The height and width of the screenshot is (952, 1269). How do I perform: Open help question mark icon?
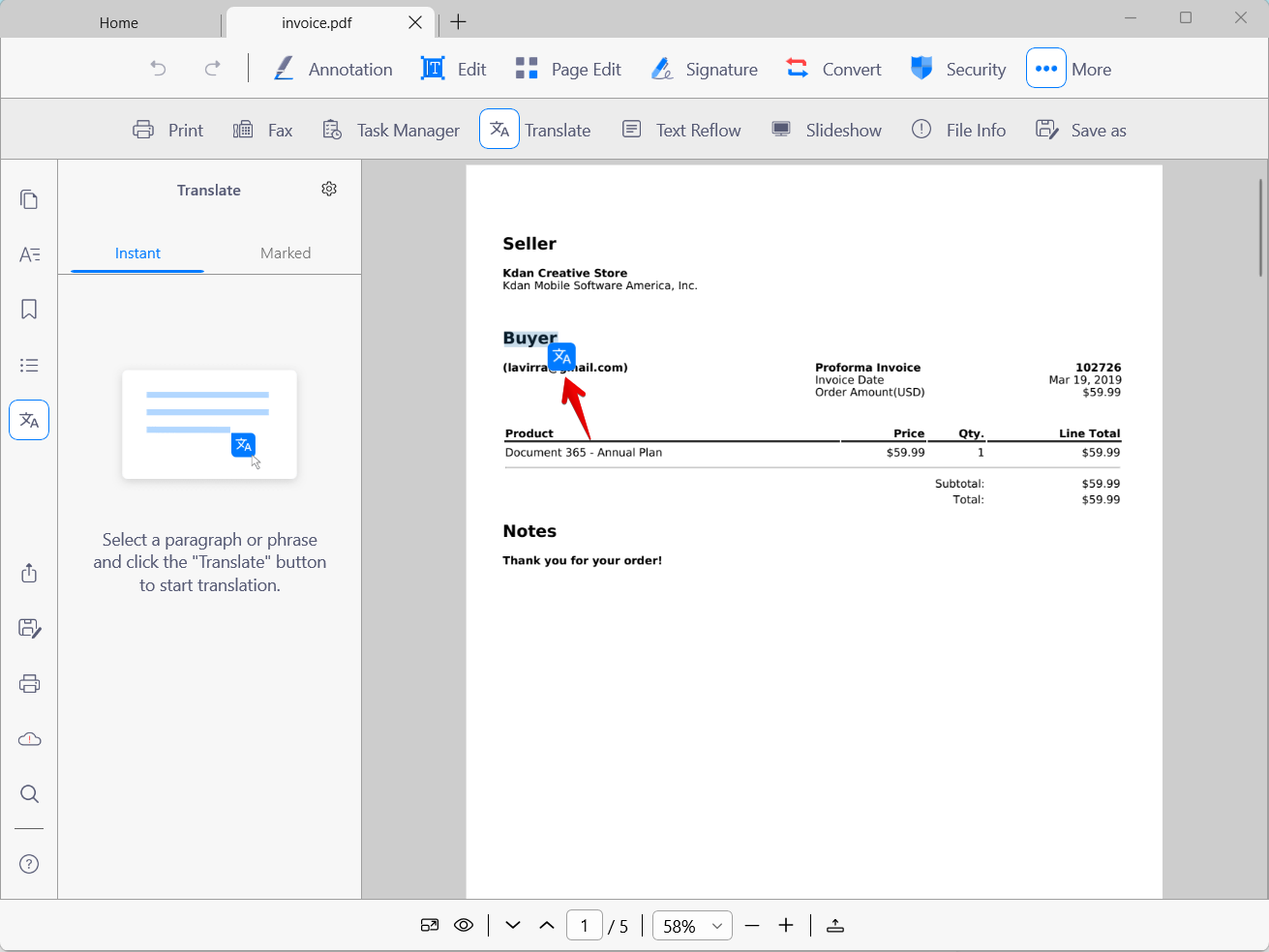coord(29,864)
